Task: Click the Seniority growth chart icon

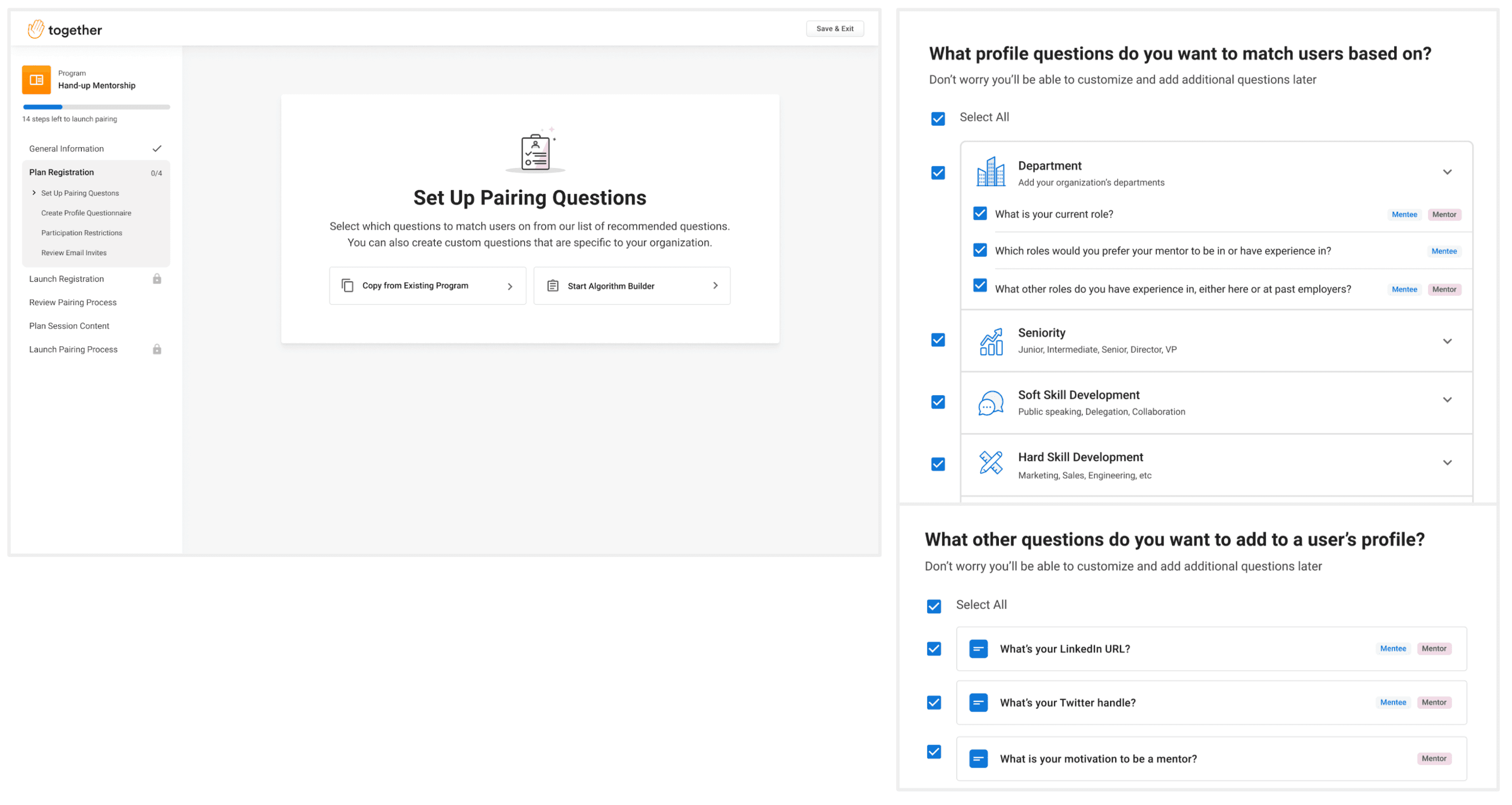Action: point(990,341)
